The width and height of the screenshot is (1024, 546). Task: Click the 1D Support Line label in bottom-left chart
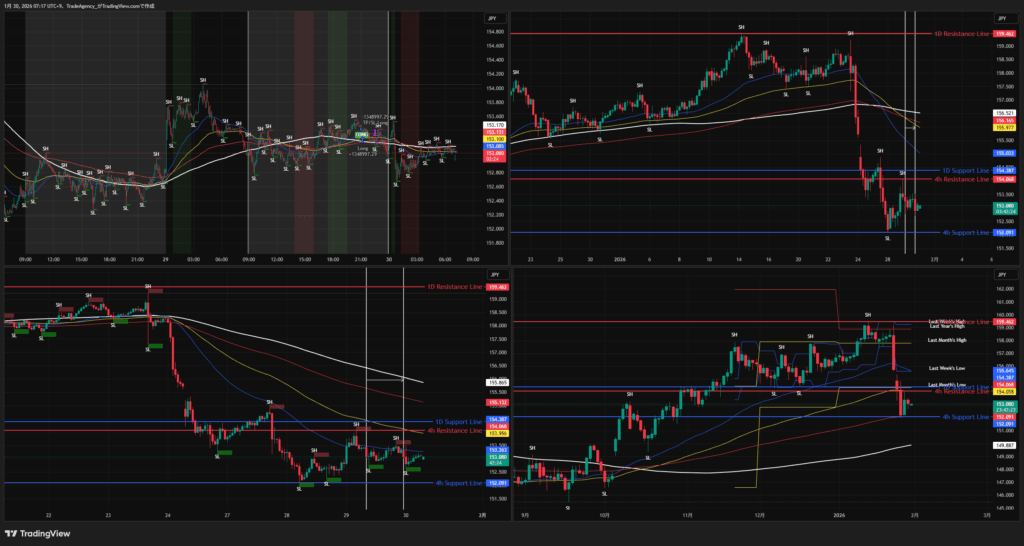click(x=459, y=421)
